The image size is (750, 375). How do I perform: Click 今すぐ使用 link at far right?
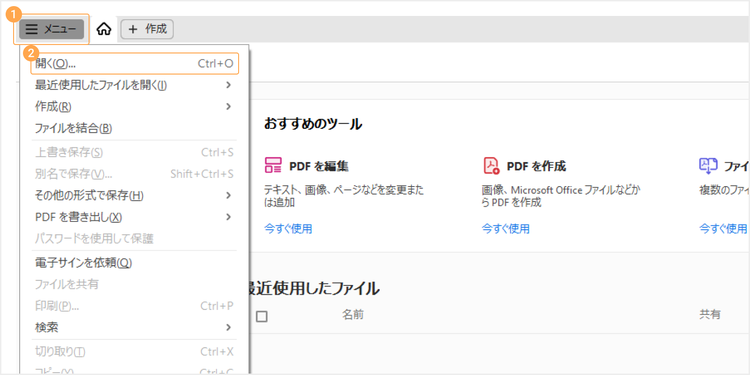(x=723, y=229)
